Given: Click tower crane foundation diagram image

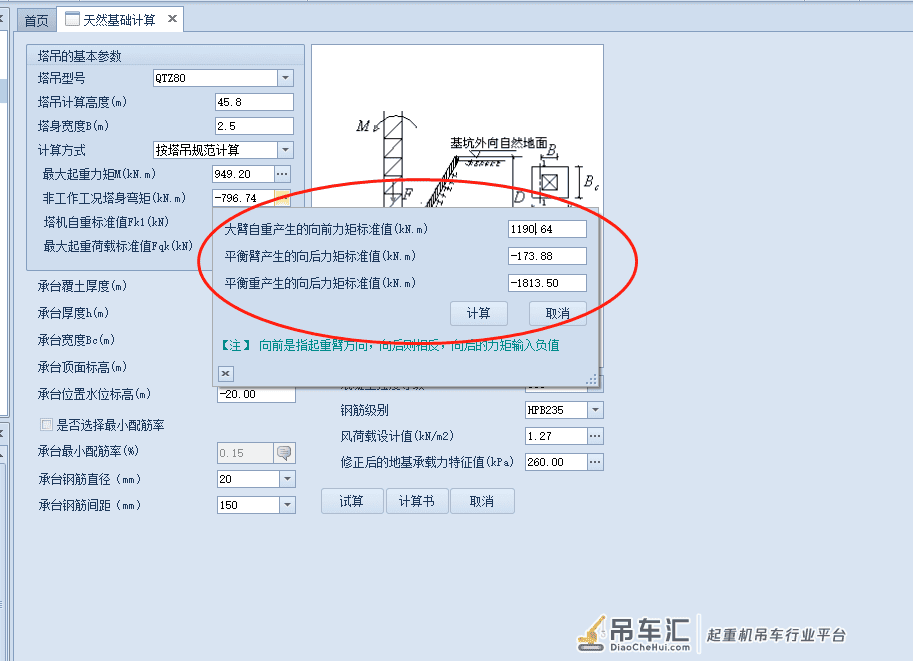Looking at the screenshot, I should [457, 126].
